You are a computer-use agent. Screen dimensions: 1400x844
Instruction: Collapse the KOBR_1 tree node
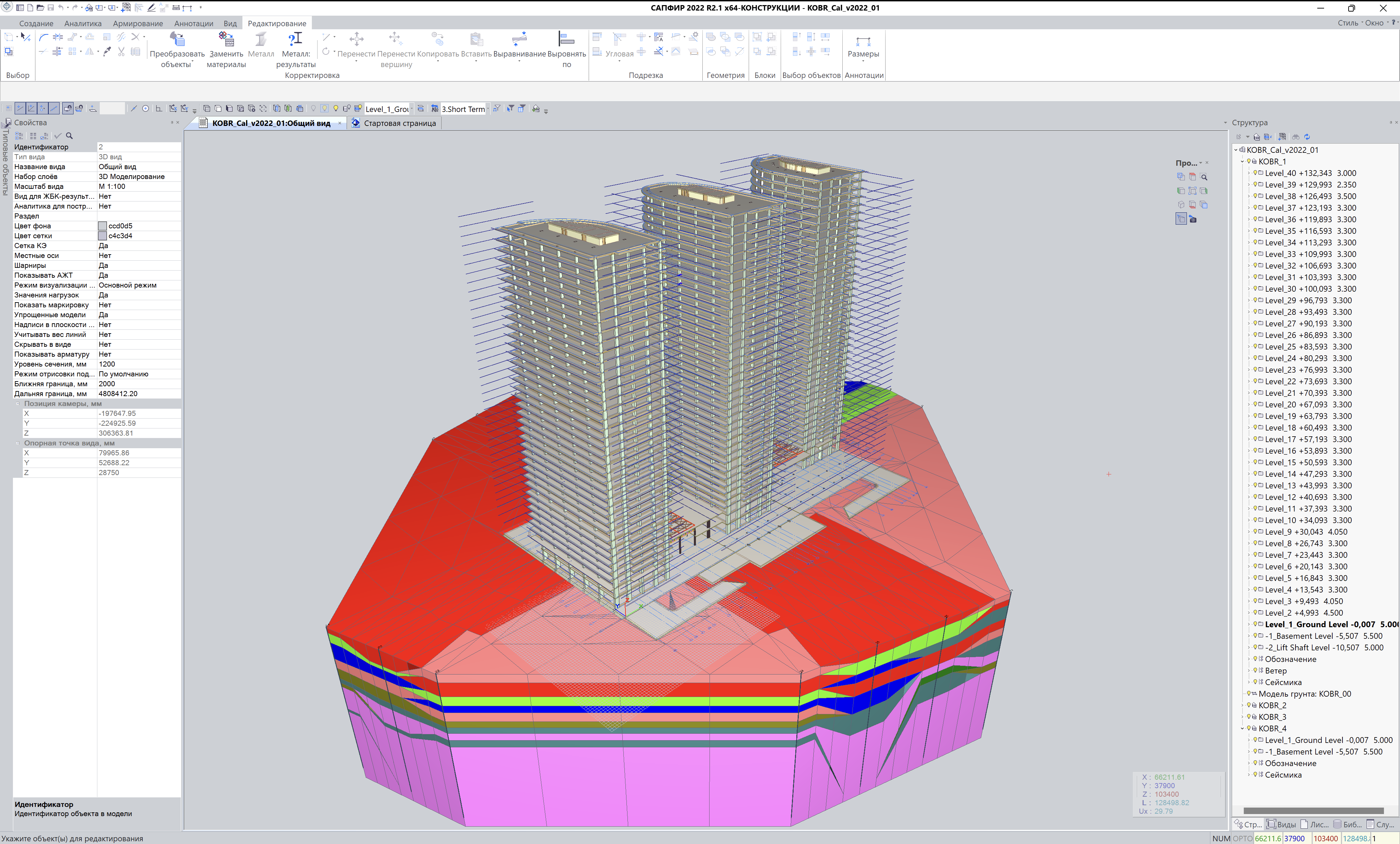(1242, 162)
